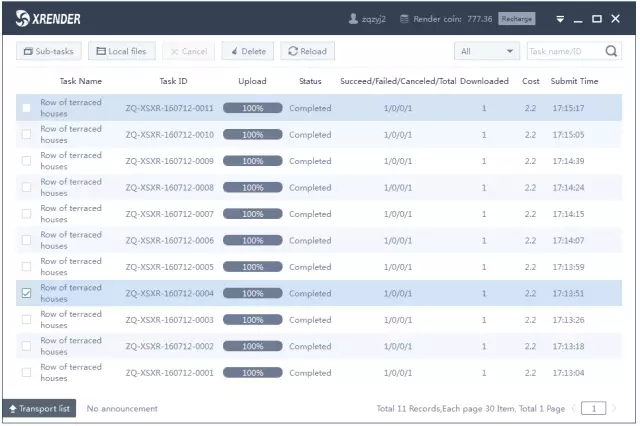This screenshot has width=640, height=426.
Task: Open the Transport list panel
Action: tap(38, 408)
